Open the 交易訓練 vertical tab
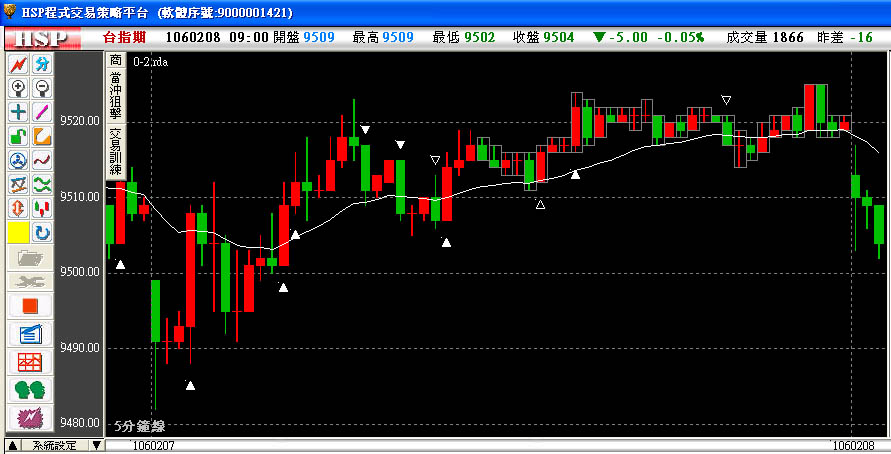The height and width of the screenshot is (454, 891). tap(115, 151)
